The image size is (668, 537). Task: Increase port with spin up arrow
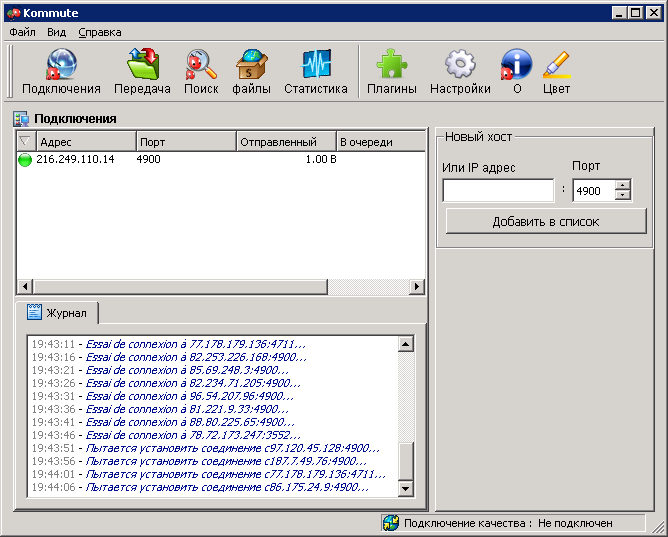[623, 185]
